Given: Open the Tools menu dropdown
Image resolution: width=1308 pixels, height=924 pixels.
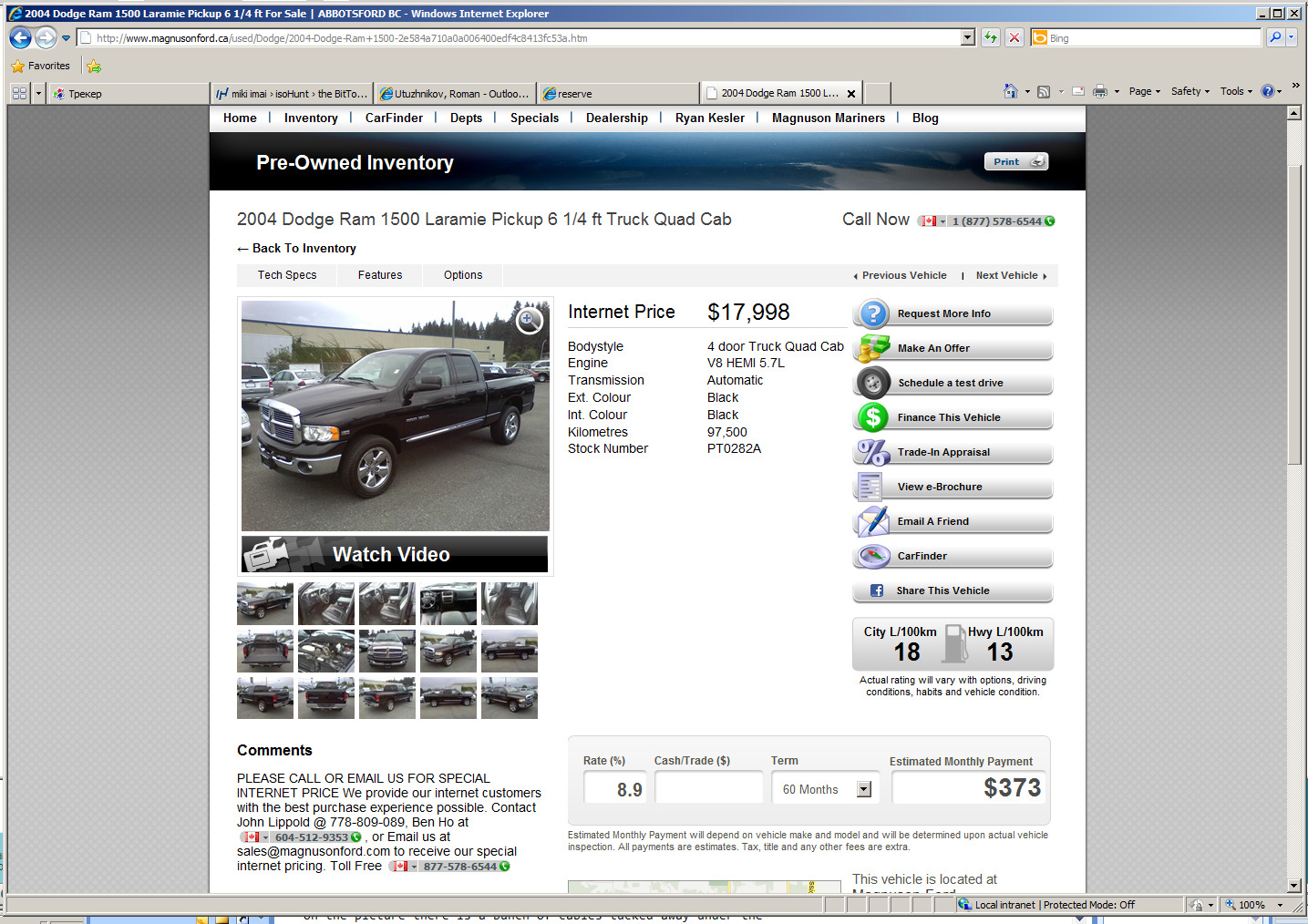Looking at the screenshot, I should click(x=1236, y=91).
